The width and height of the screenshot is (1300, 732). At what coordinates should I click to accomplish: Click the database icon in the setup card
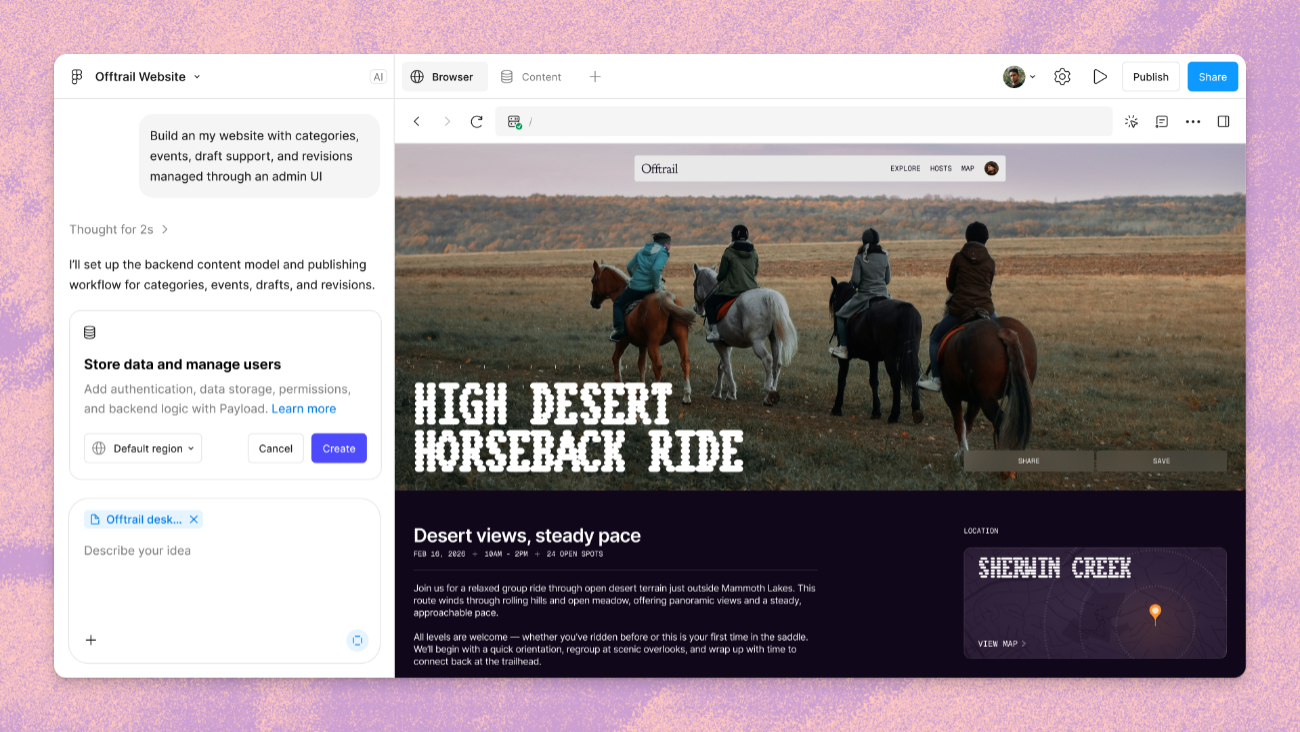point(90,333)
